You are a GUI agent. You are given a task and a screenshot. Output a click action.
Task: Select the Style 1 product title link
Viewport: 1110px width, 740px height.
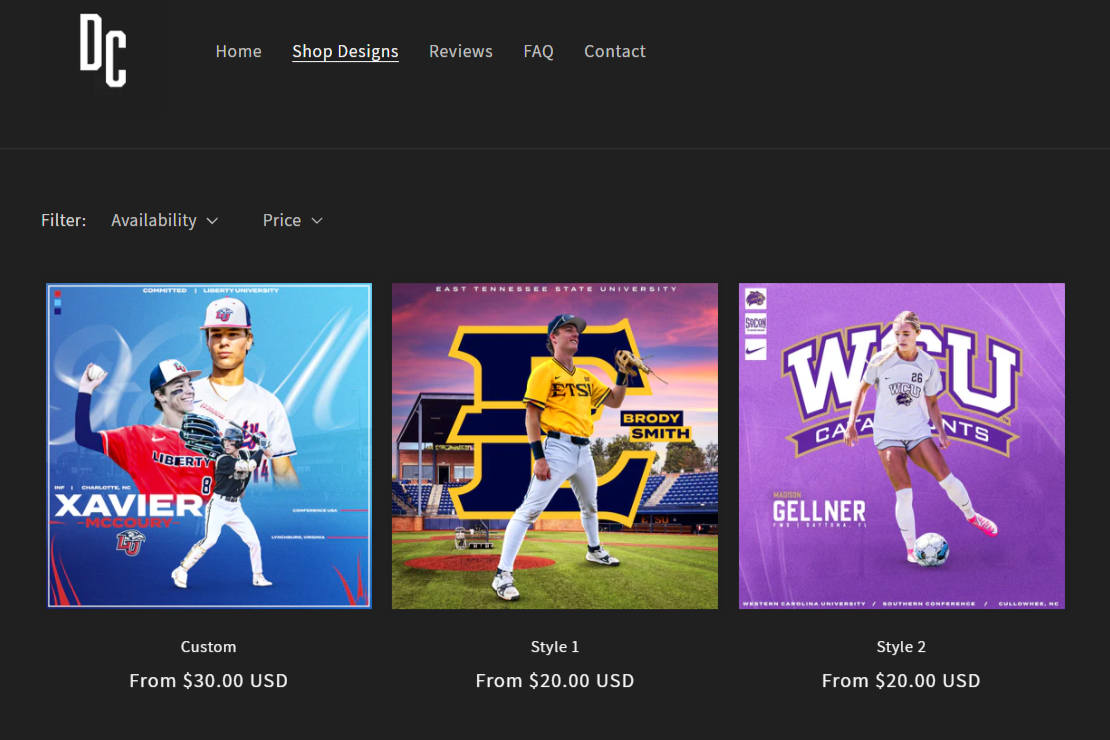[555, 647]
